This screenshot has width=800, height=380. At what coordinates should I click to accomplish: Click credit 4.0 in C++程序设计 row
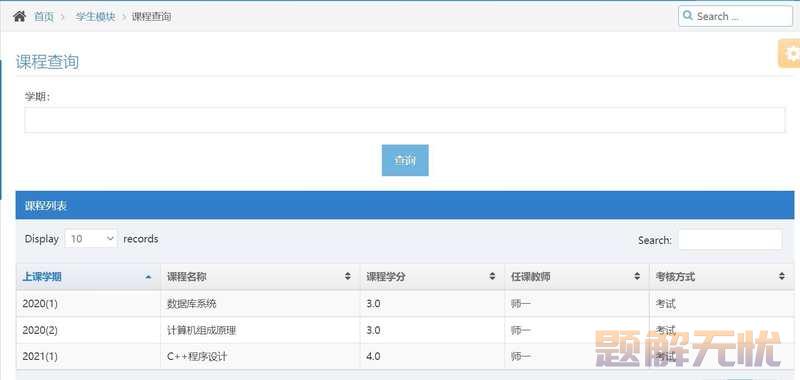[x=373, y=357]
